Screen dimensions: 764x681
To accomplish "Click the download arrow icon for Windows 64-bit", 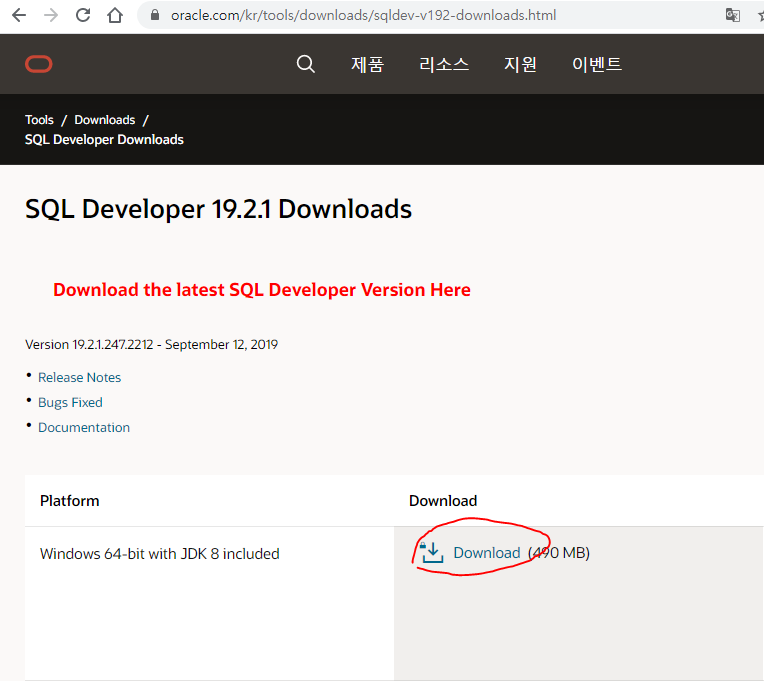I will click(431, 553).
